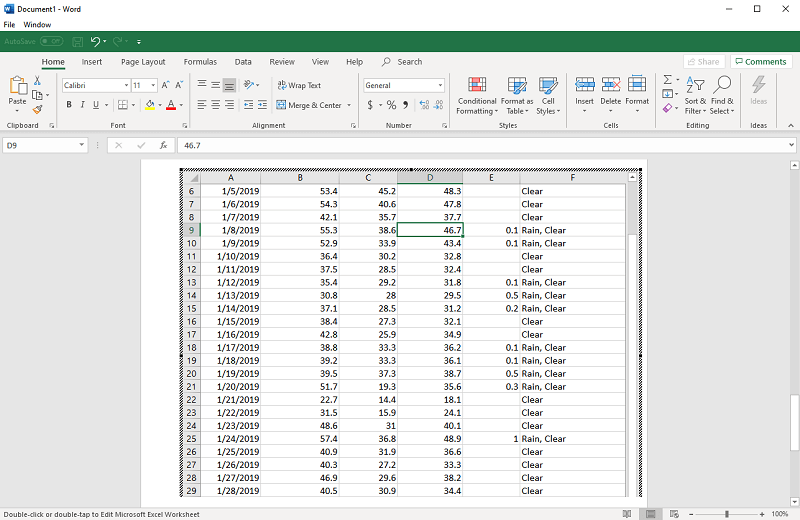Click the Find & Select magnifier icon
Image resolution: width=800 pixels, height=520 pixels.
(722, 84)
